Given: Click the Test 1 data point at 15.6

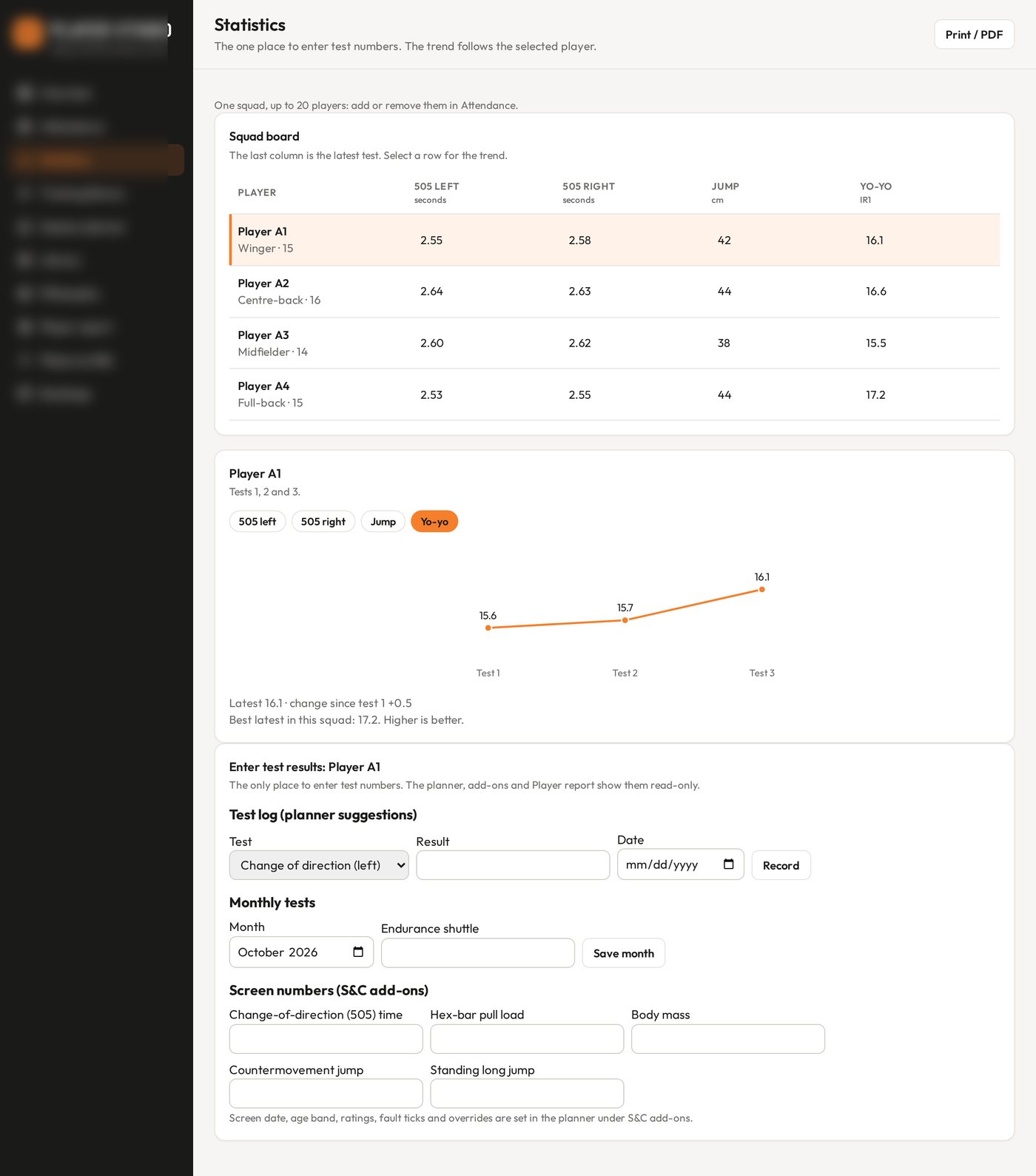Looking at the screenshot, I should pyautogui.click(x=488, y=628).
